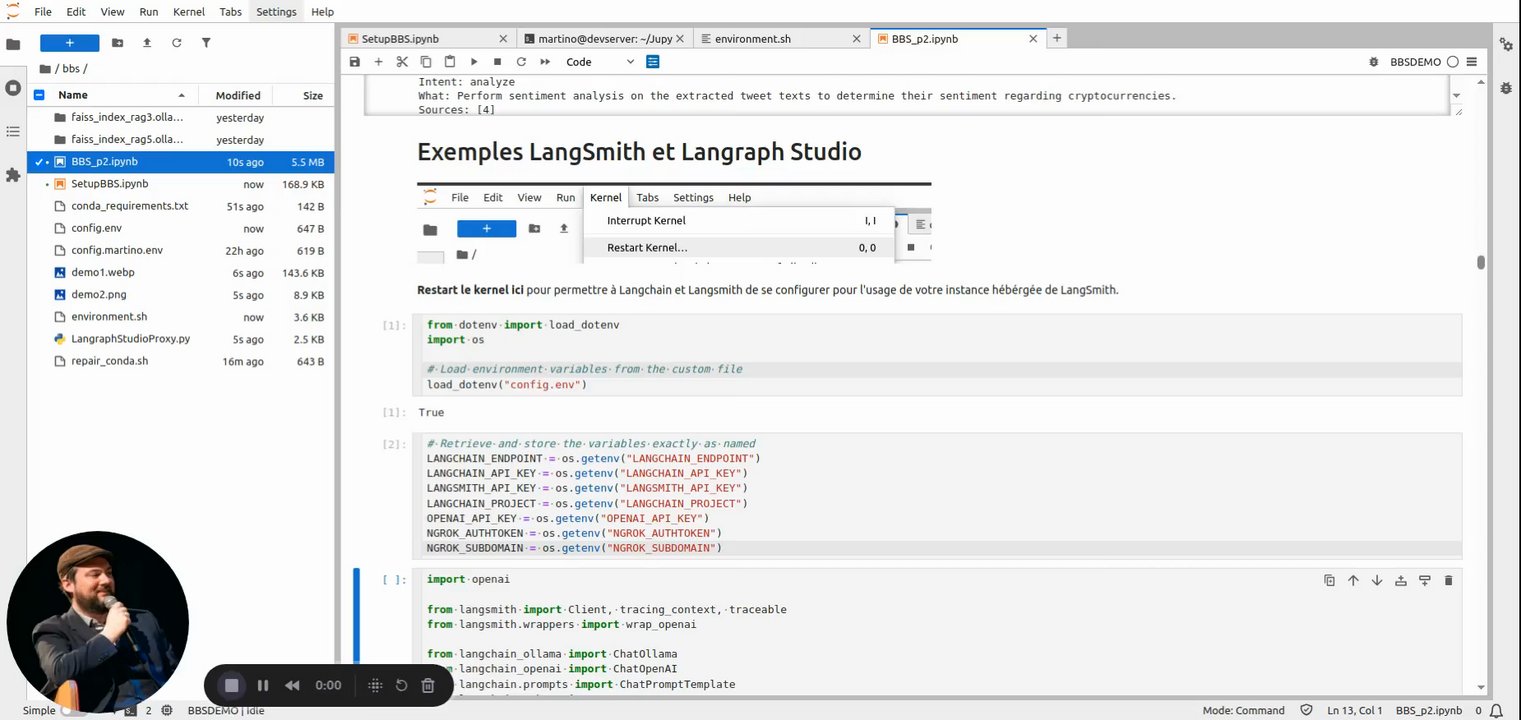Expand the filter files funnel in the file browser
This screenshot has height=720, width=1521.
206,43
